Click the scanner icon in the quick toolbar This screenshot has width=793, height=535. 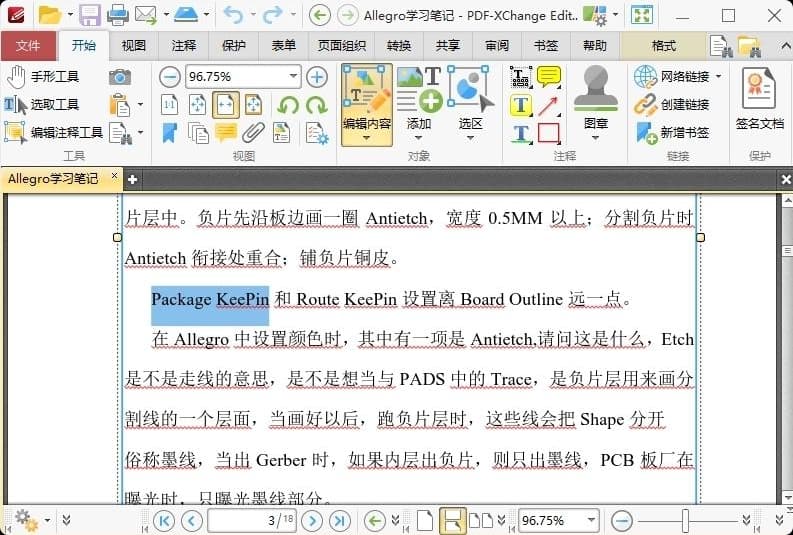(x=186, y=15)
